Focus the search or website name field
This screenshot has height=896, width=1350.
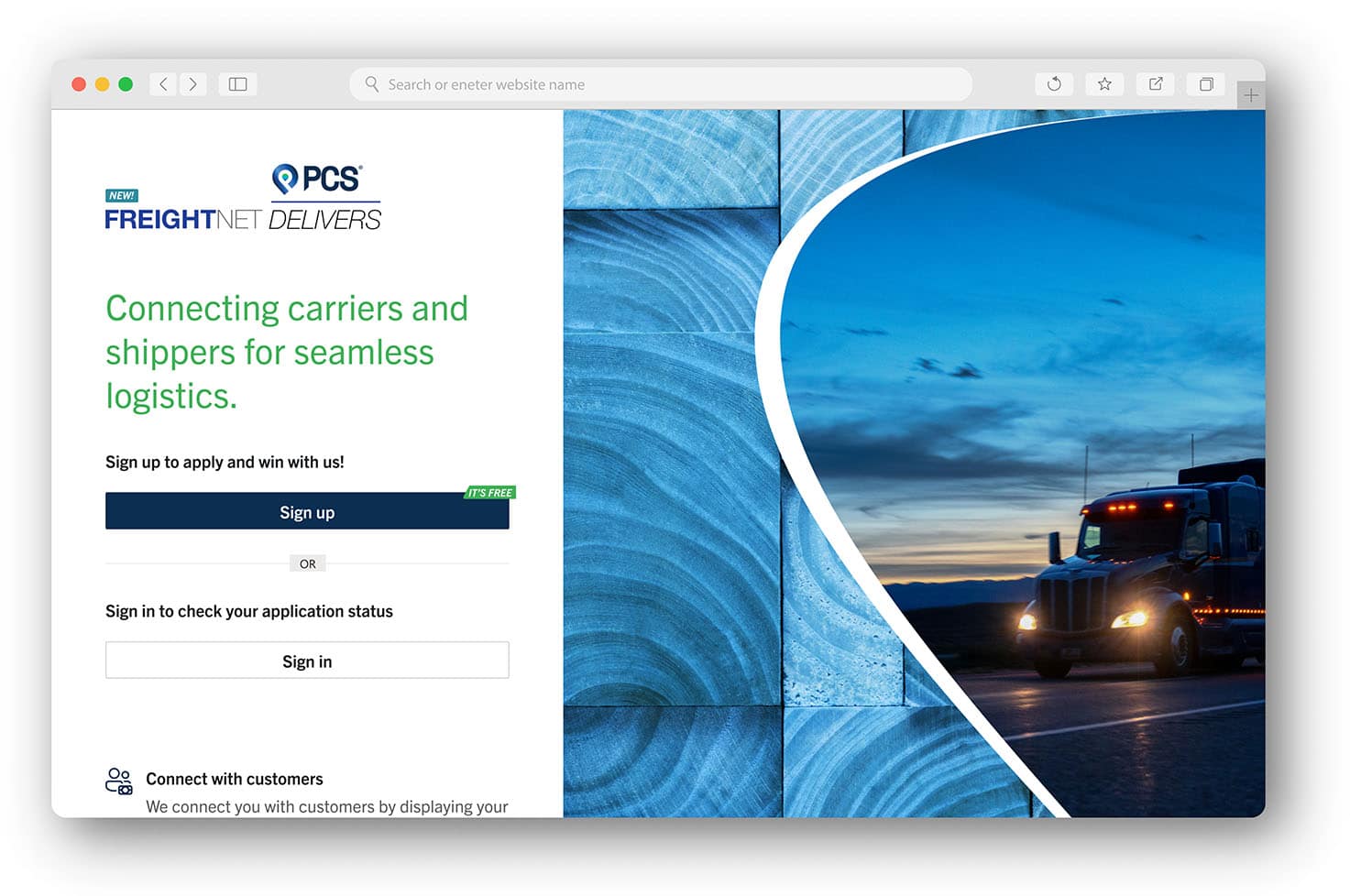point(660,84)
